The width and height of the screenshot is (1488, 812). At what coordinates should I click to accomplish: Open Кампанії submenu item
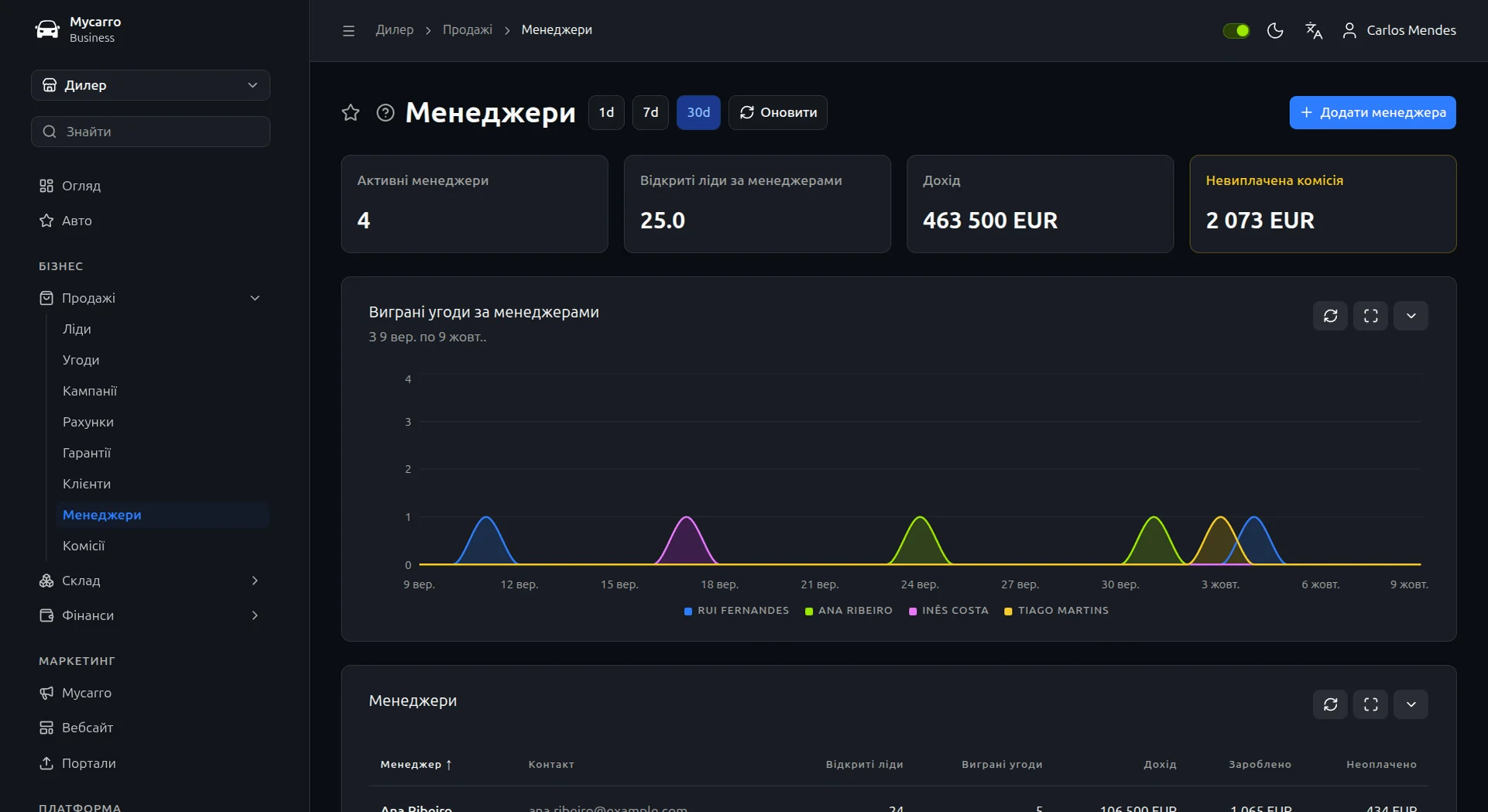coord(90,391)
